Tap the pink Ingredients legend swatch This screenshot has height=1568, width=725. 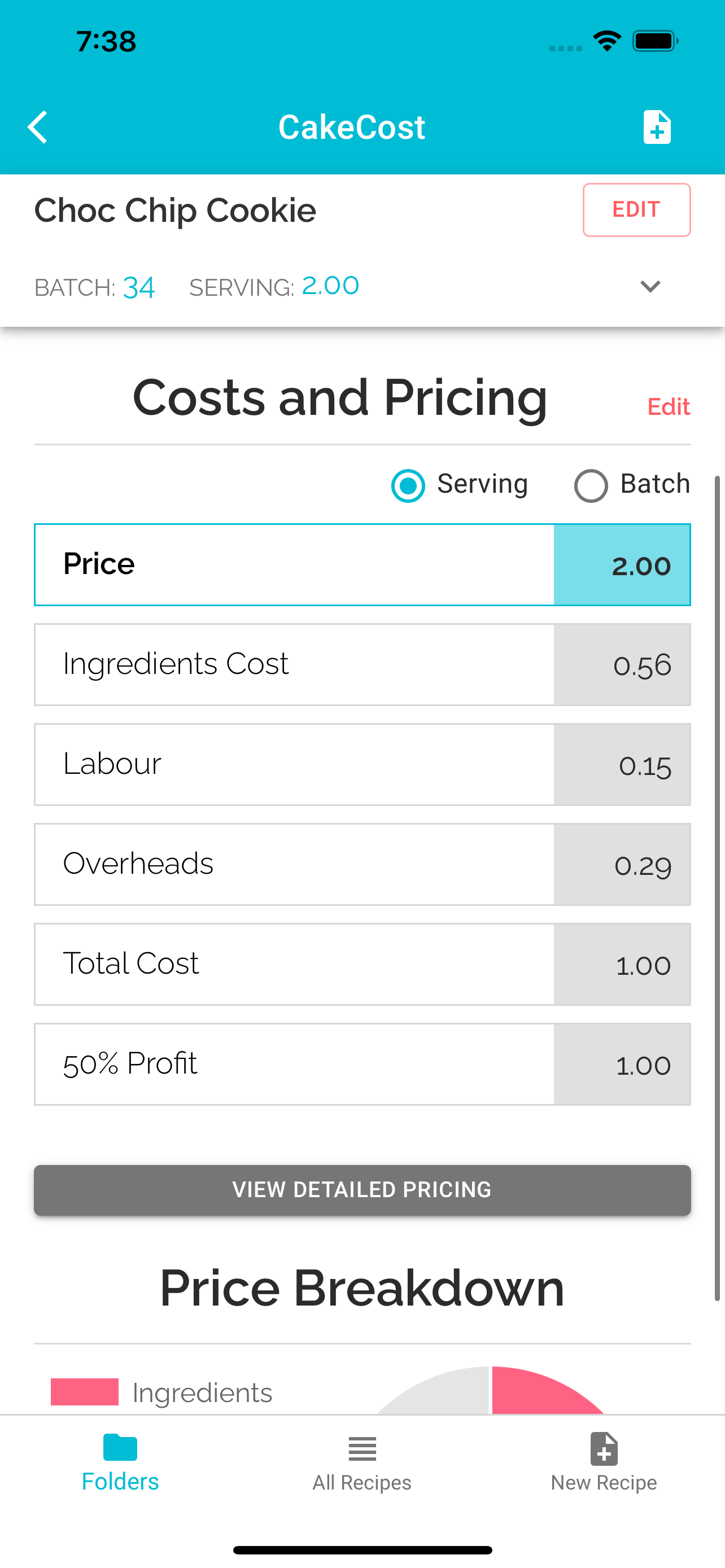point(85,1392)
